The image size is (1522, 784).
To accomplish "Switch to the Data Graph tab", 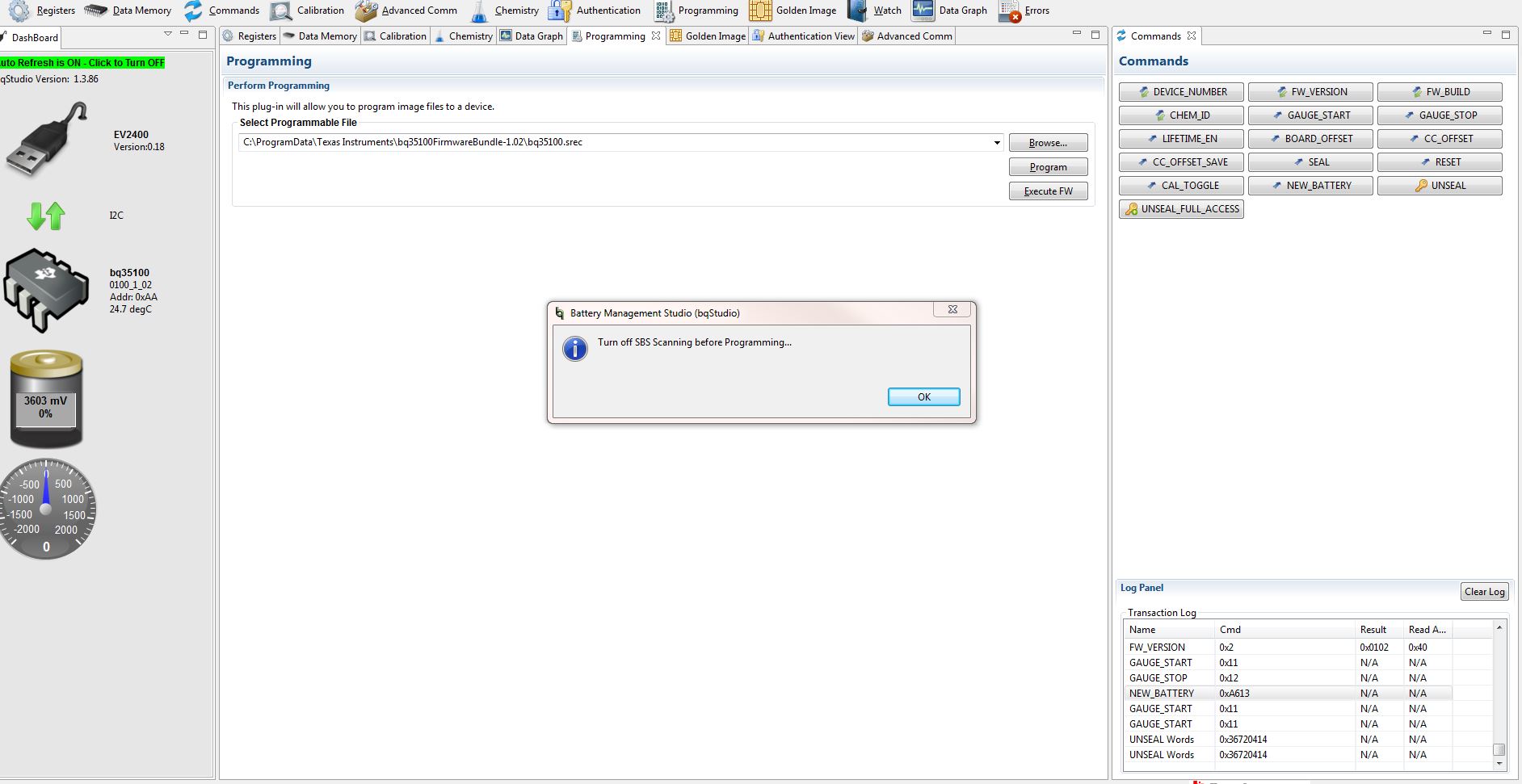I will 531,36.
